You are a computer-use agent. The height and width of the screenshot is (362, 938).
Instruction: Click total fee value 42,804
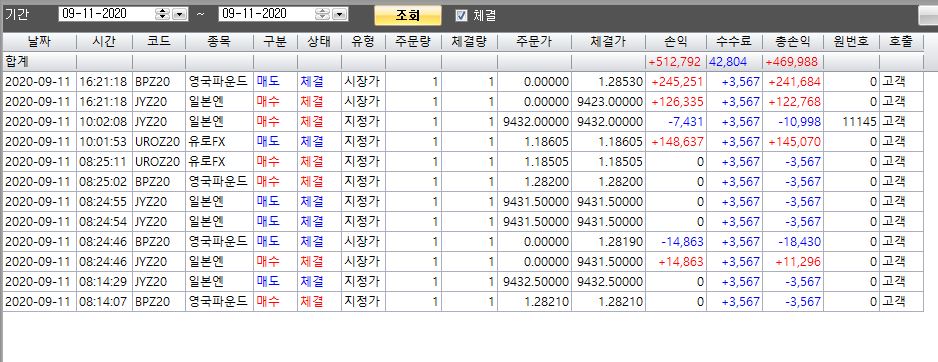click(728, 62)
